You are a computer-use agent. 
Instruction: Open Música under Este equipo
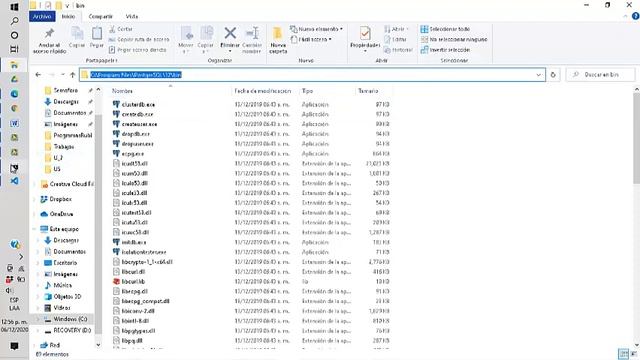tap(62, 285)
